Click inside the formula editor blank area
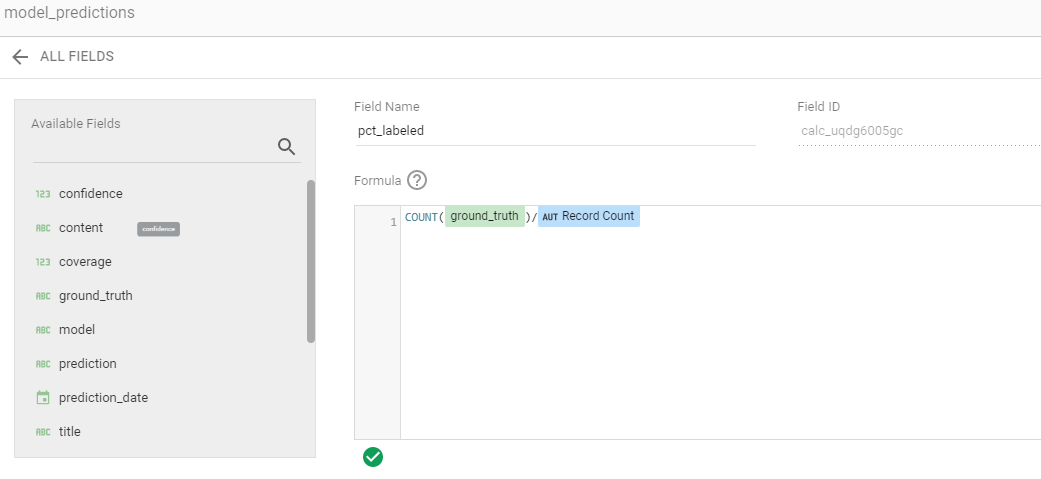 click(x=720, y=330)
